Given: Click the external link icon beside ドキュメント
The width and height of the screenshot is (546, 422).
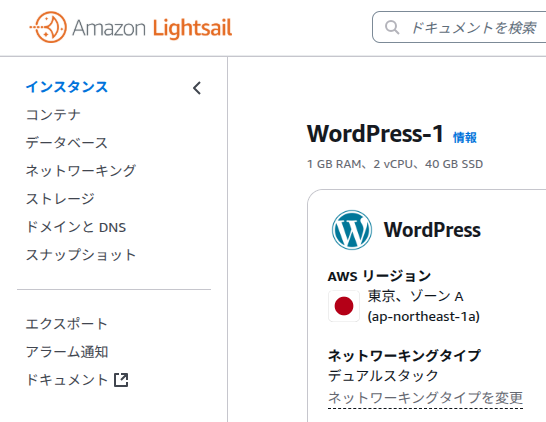Looking at the screenshot, I should point(121,380).
